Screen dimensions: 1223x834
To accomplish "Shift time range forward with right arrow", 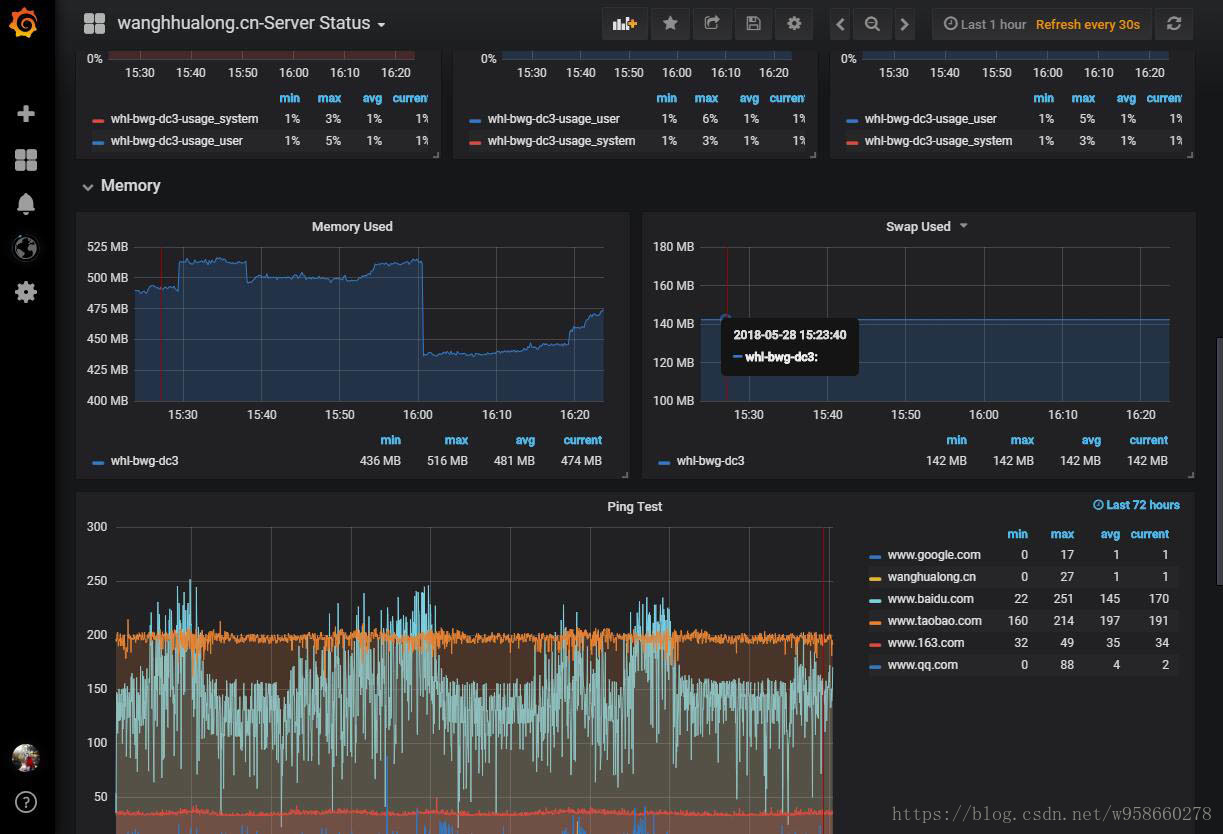I will click(904, 24).
